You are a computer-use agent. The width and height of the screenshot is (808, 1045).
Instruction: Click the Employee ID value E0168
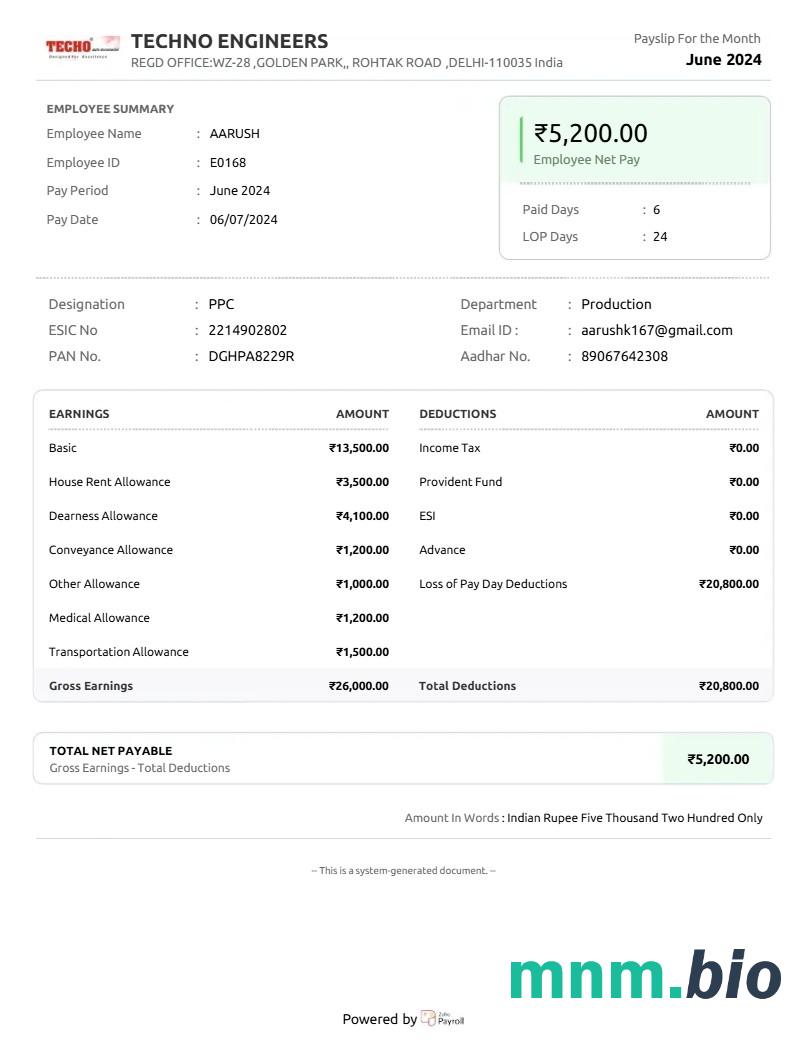coord(227,162)
